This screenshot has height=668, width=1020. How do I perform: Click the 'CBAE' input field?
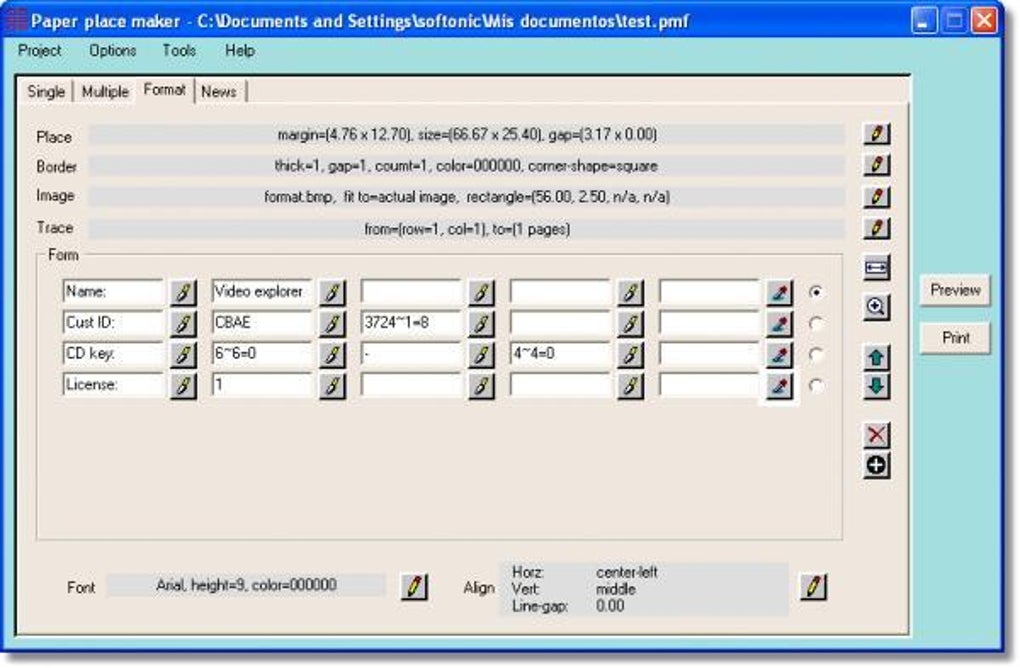click(x=262, y=323)
